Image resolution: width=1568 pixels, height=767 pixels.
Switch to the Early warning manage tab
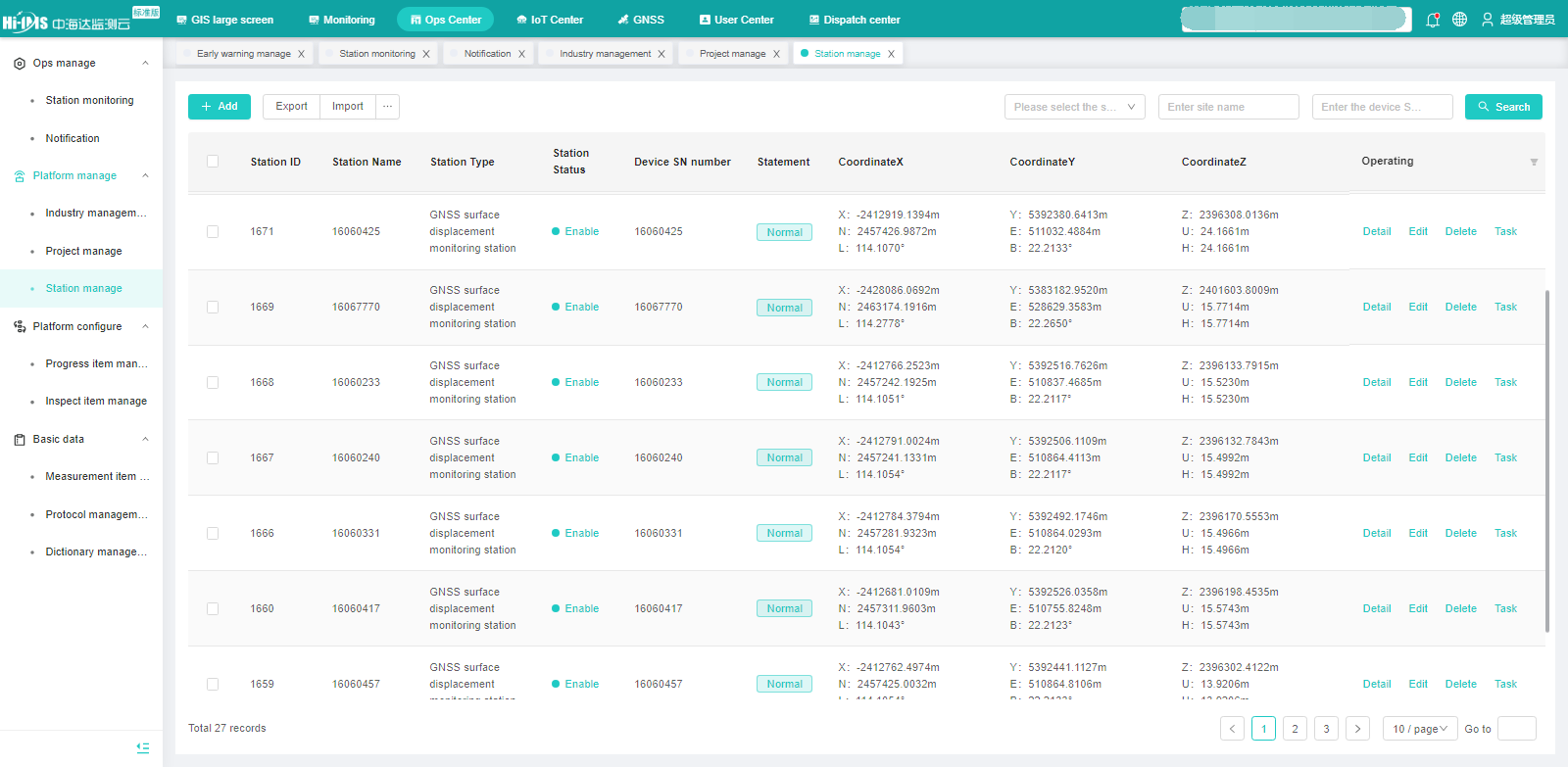[243, 54]
